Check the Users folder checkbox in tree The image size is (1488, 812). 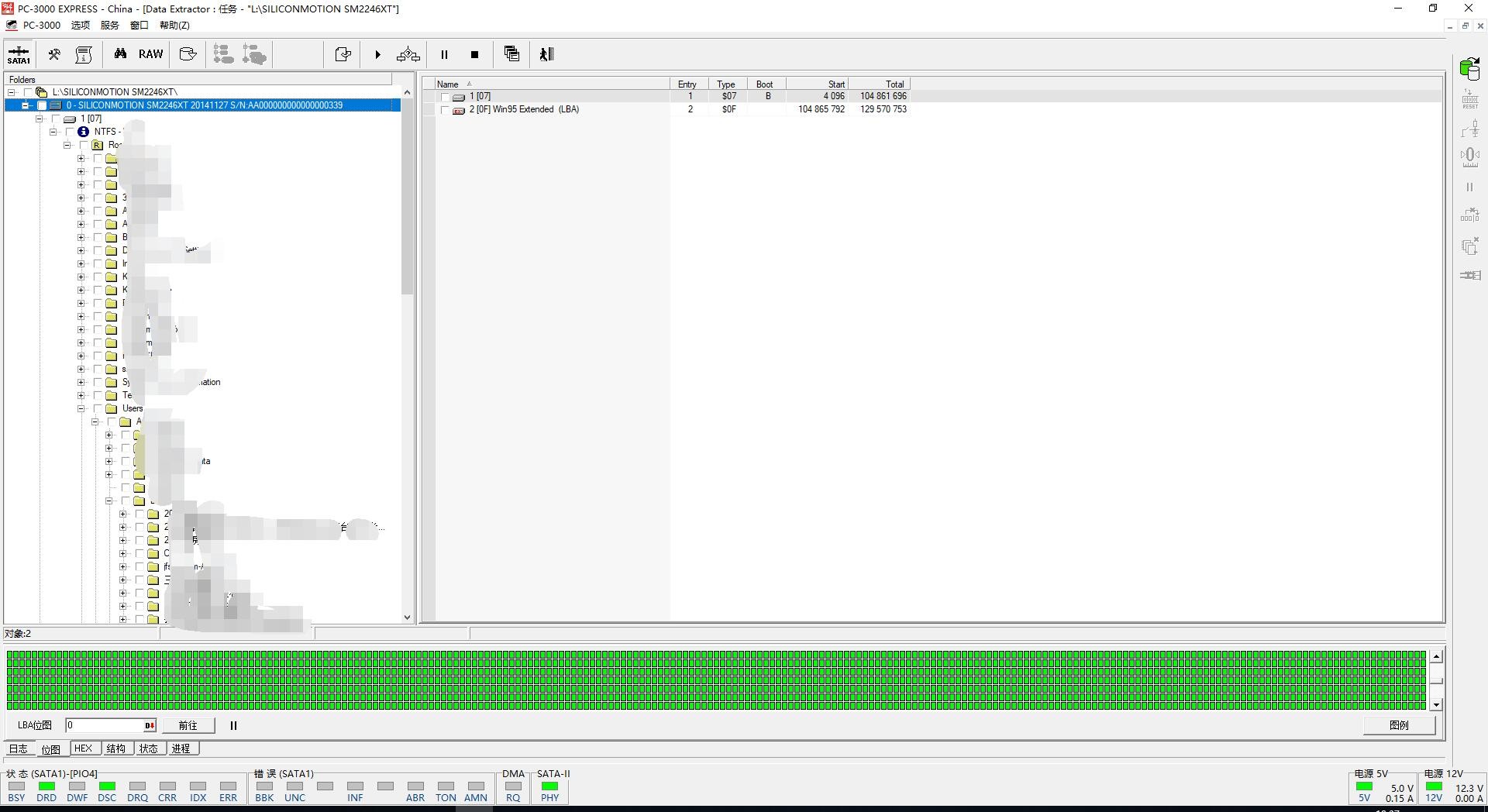click(98, 408)
